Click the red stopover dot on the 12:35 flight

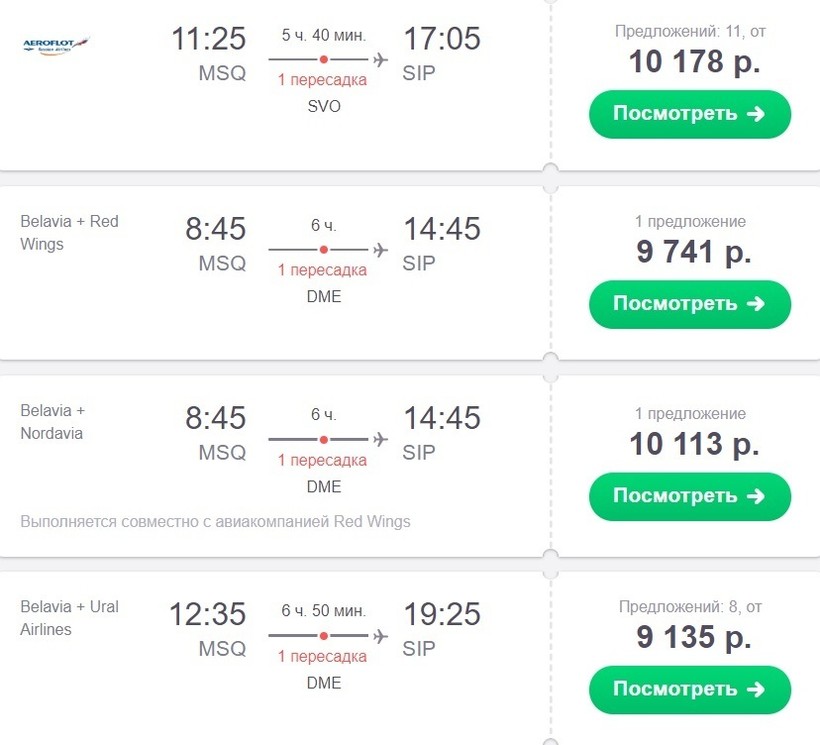pos(324,635)
